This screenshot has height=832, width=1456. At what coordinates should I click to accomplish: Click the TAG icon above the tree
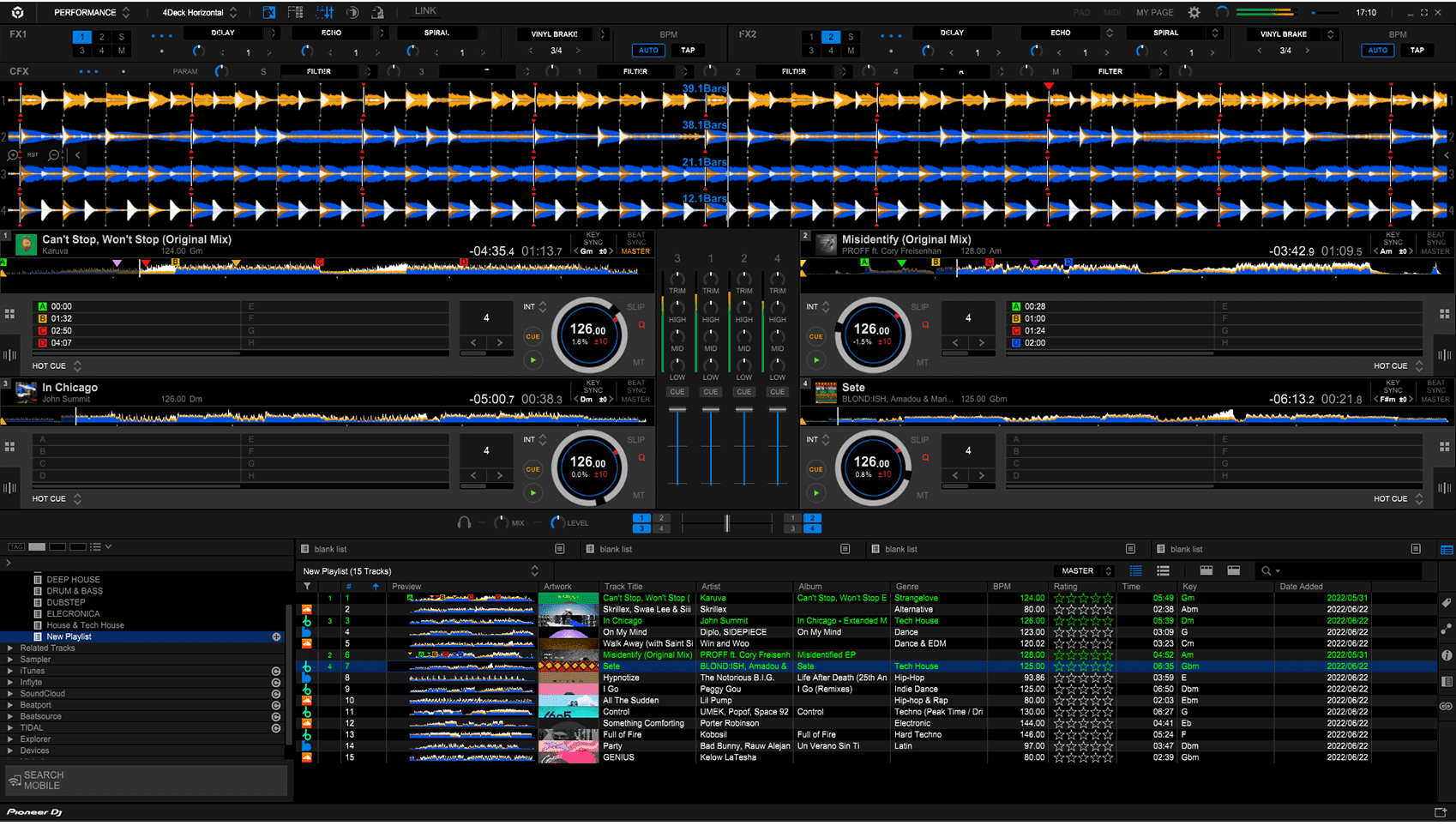[16, 546]
